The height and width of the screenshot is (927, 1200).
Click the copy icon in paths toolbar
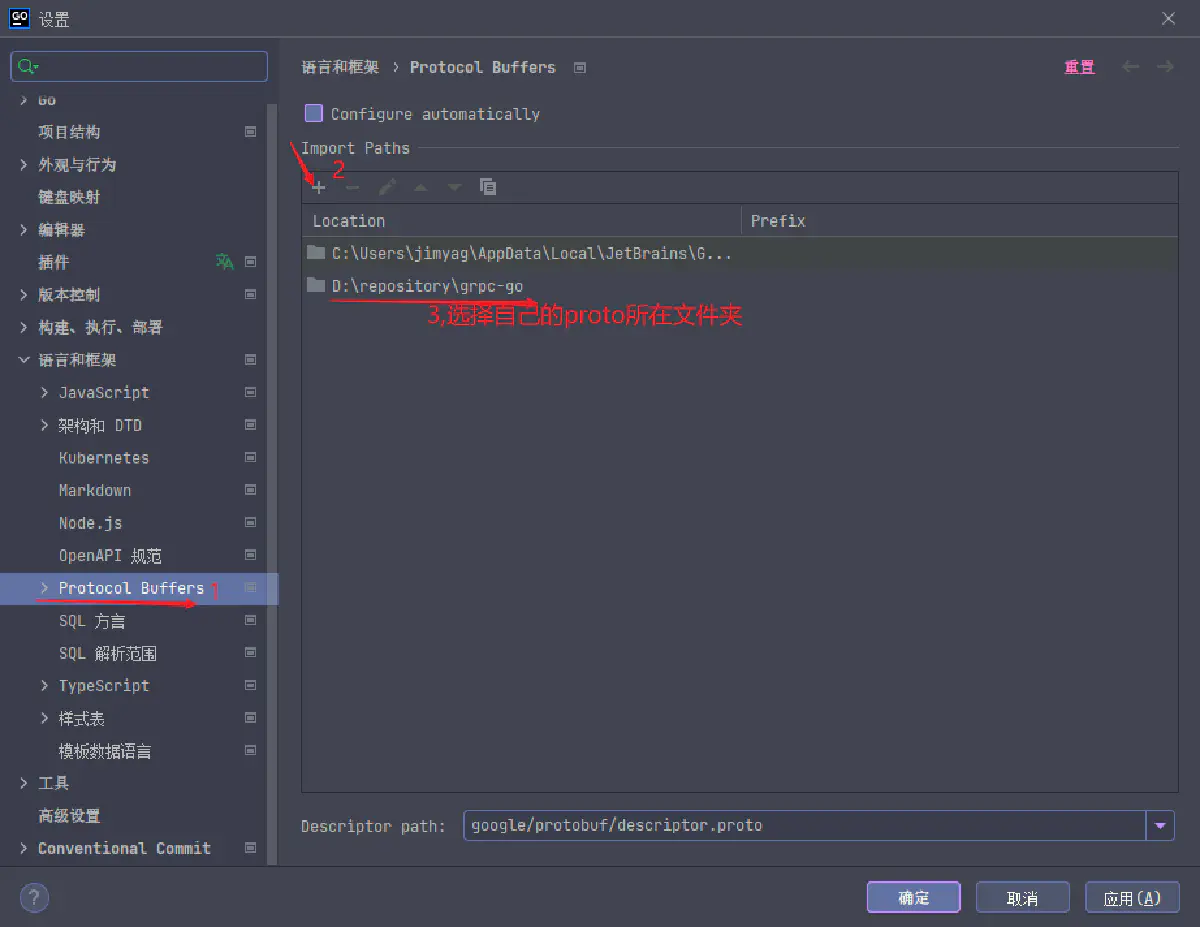[x=488, y=187]
